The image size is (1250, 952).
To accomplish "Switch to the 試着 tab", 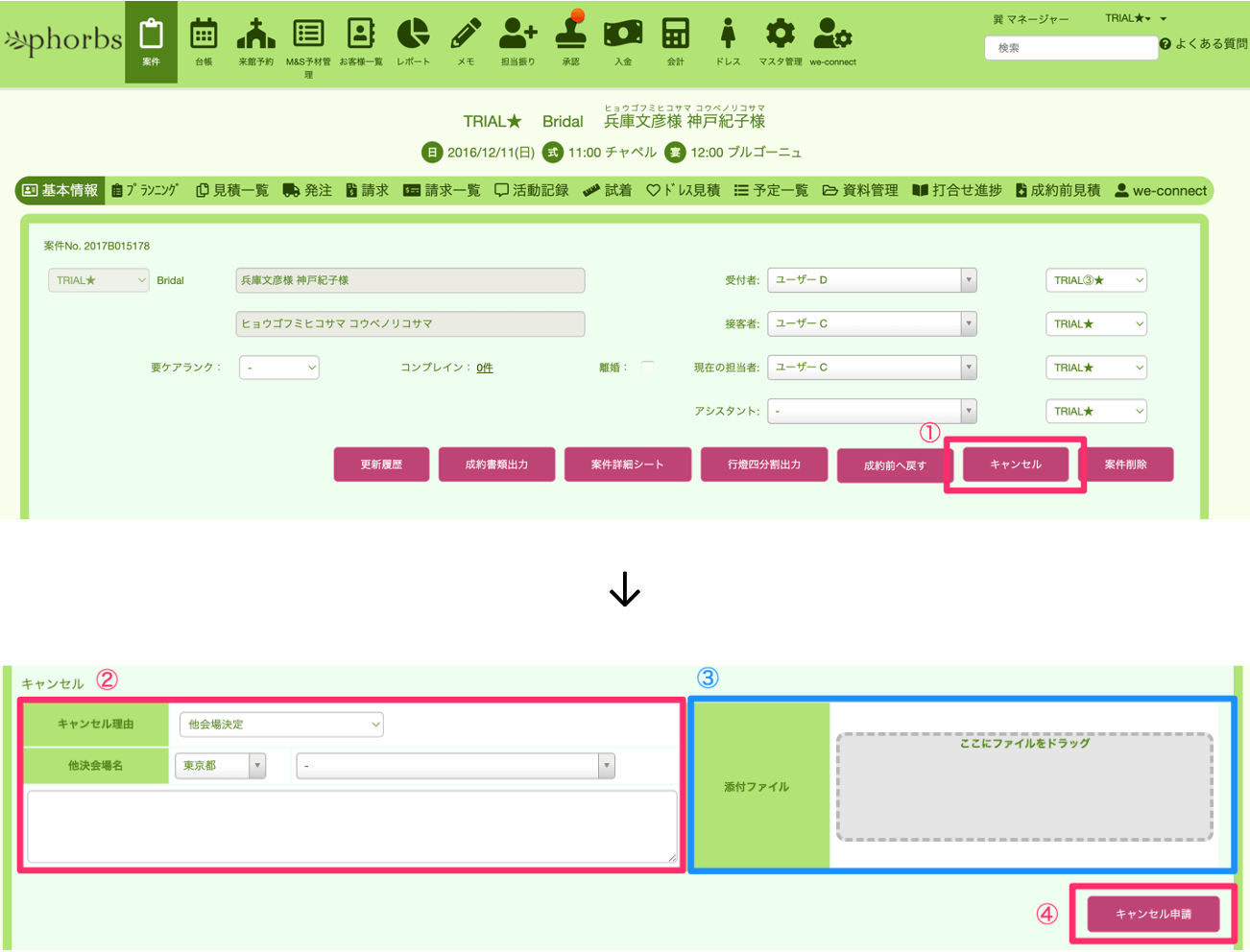I will (608, 190).
